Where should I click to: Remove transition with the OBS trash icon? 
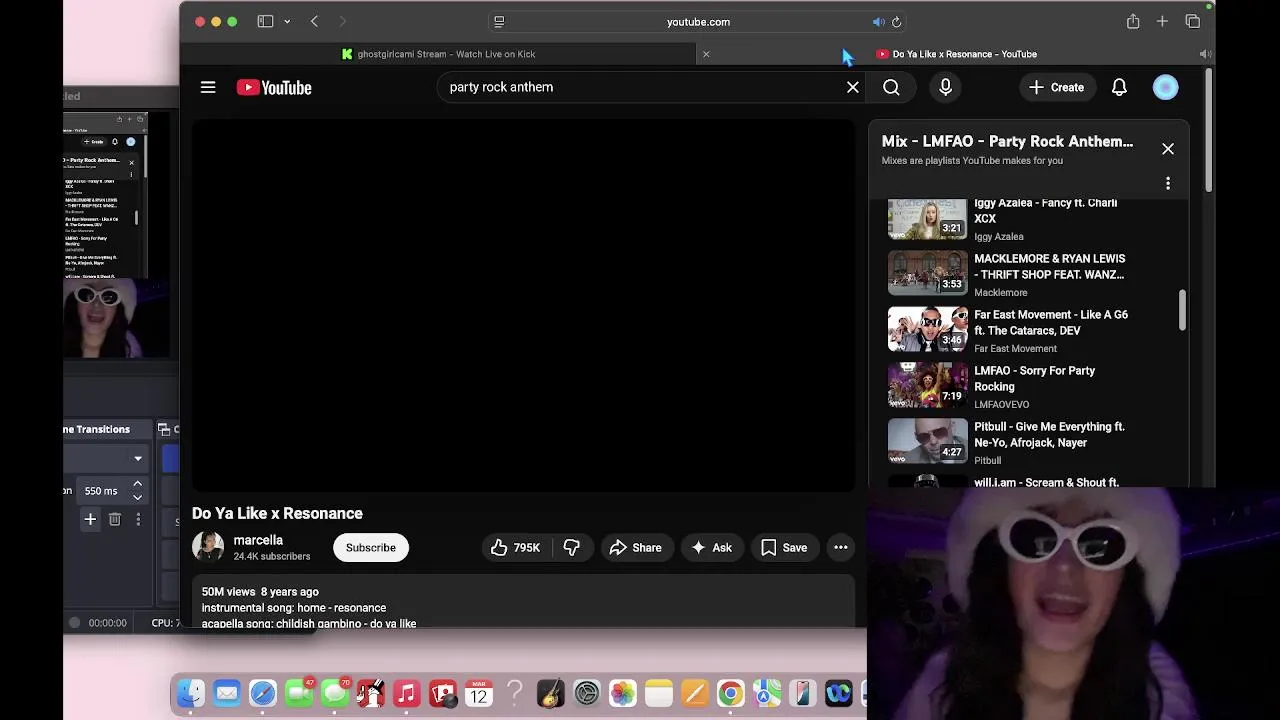click(114, 519)
